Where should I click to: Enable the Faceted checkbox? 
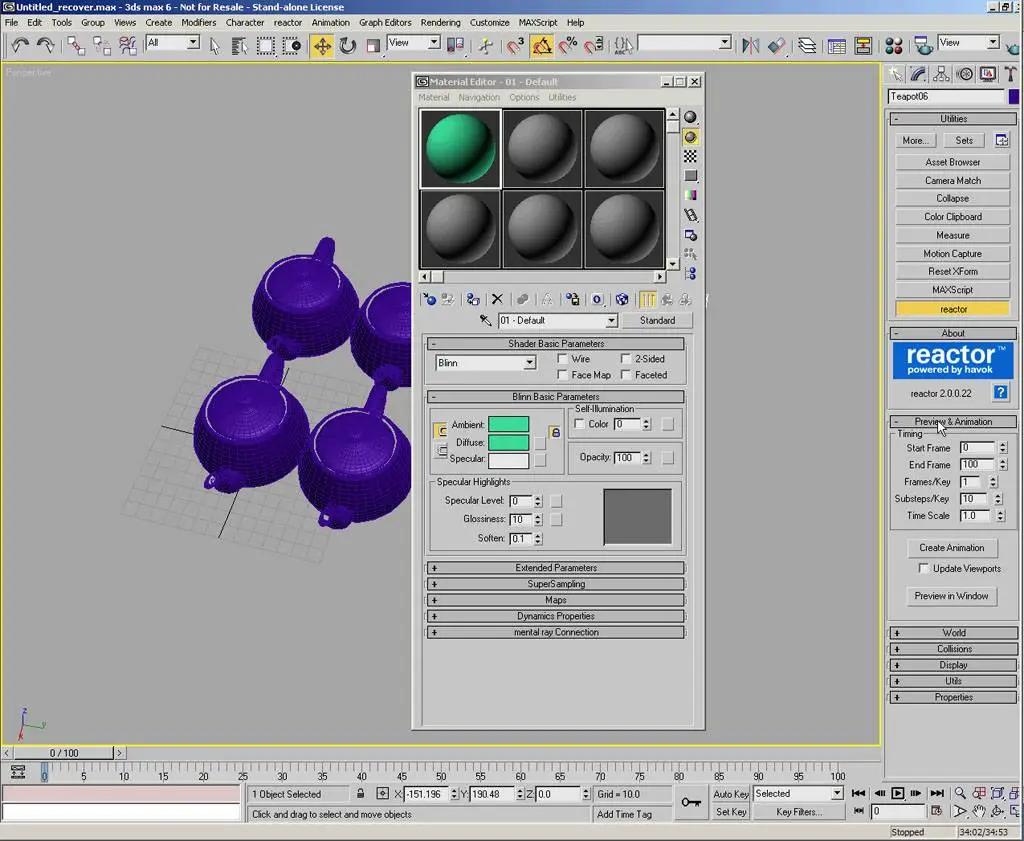[626, 375]
